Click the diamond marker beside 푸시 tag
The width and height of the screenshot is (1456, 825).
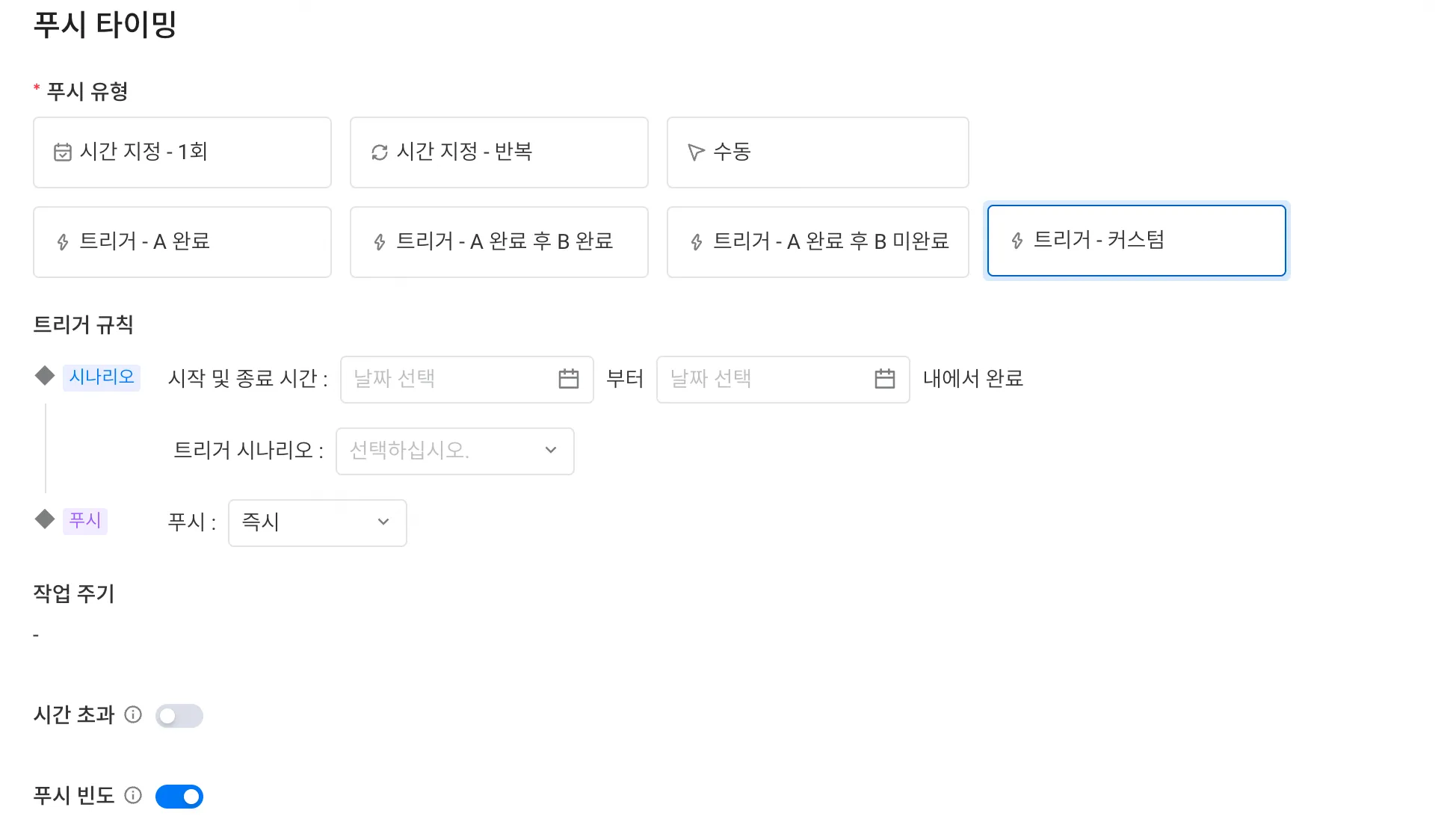pyautogui.click(x=45, y=519)
